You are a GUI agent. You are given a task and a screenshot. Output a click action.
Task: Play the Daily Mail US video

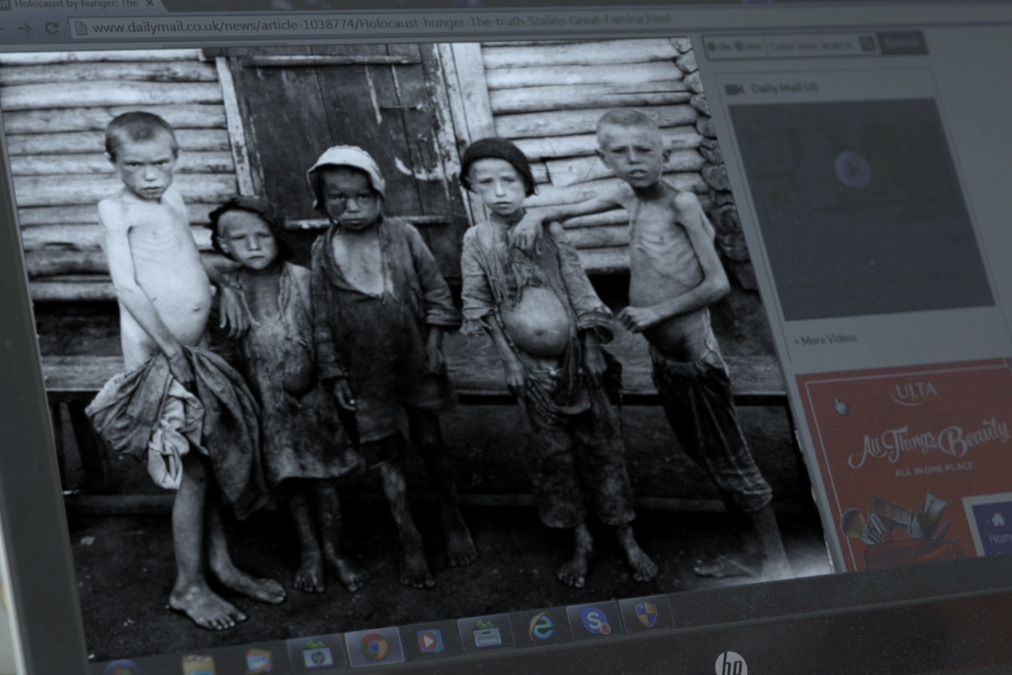(x=852, y=169)
